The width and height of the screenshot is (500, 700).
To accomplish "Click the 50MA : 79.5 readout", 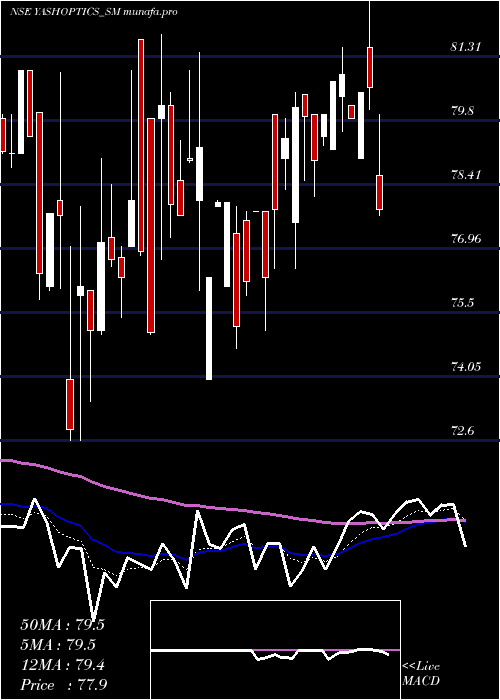I will [x=62, y=625].
